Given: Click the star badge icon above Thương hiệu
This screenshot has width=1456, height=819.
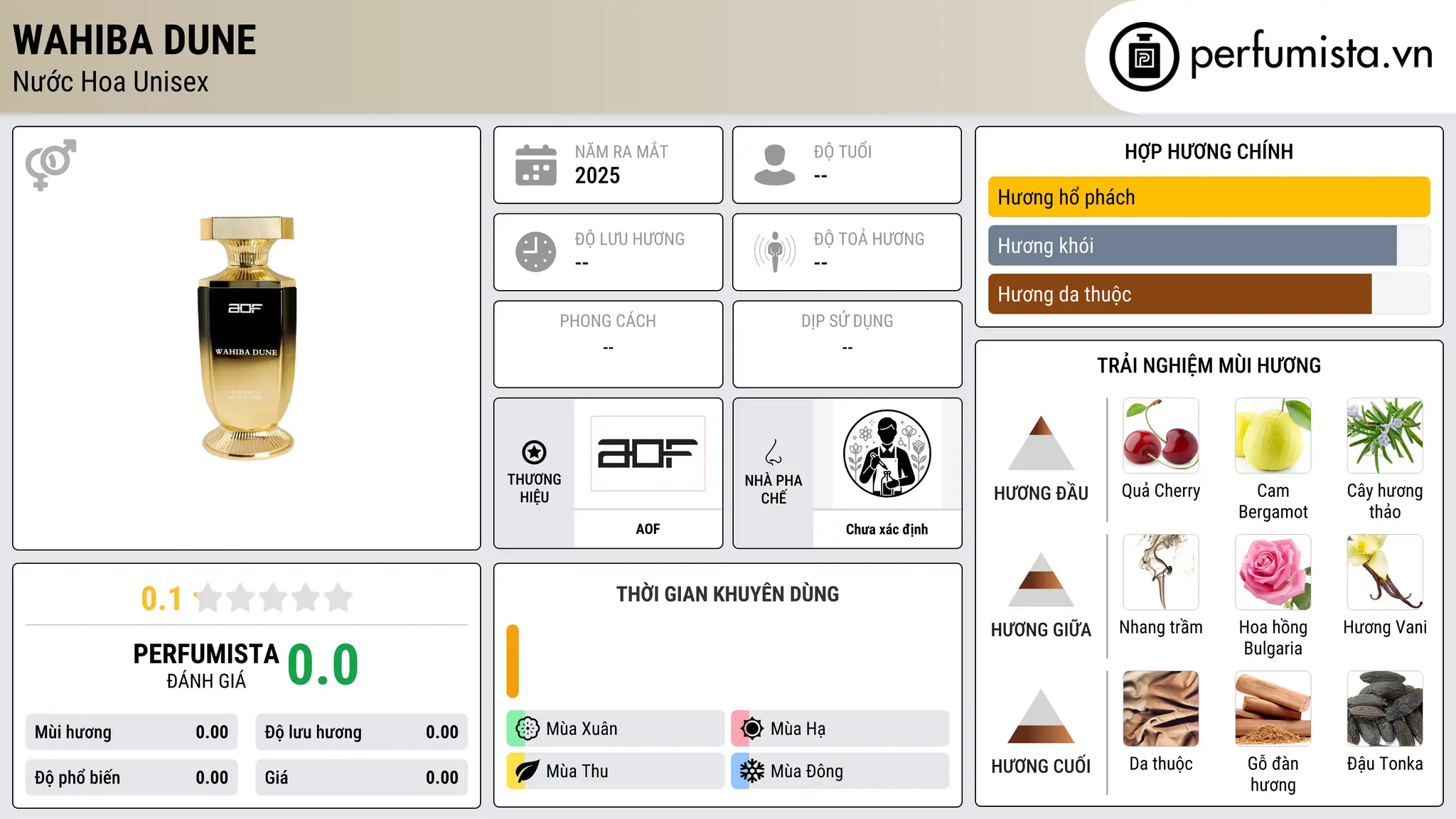Looking at the screenshot, I should [x=534, y=452].
